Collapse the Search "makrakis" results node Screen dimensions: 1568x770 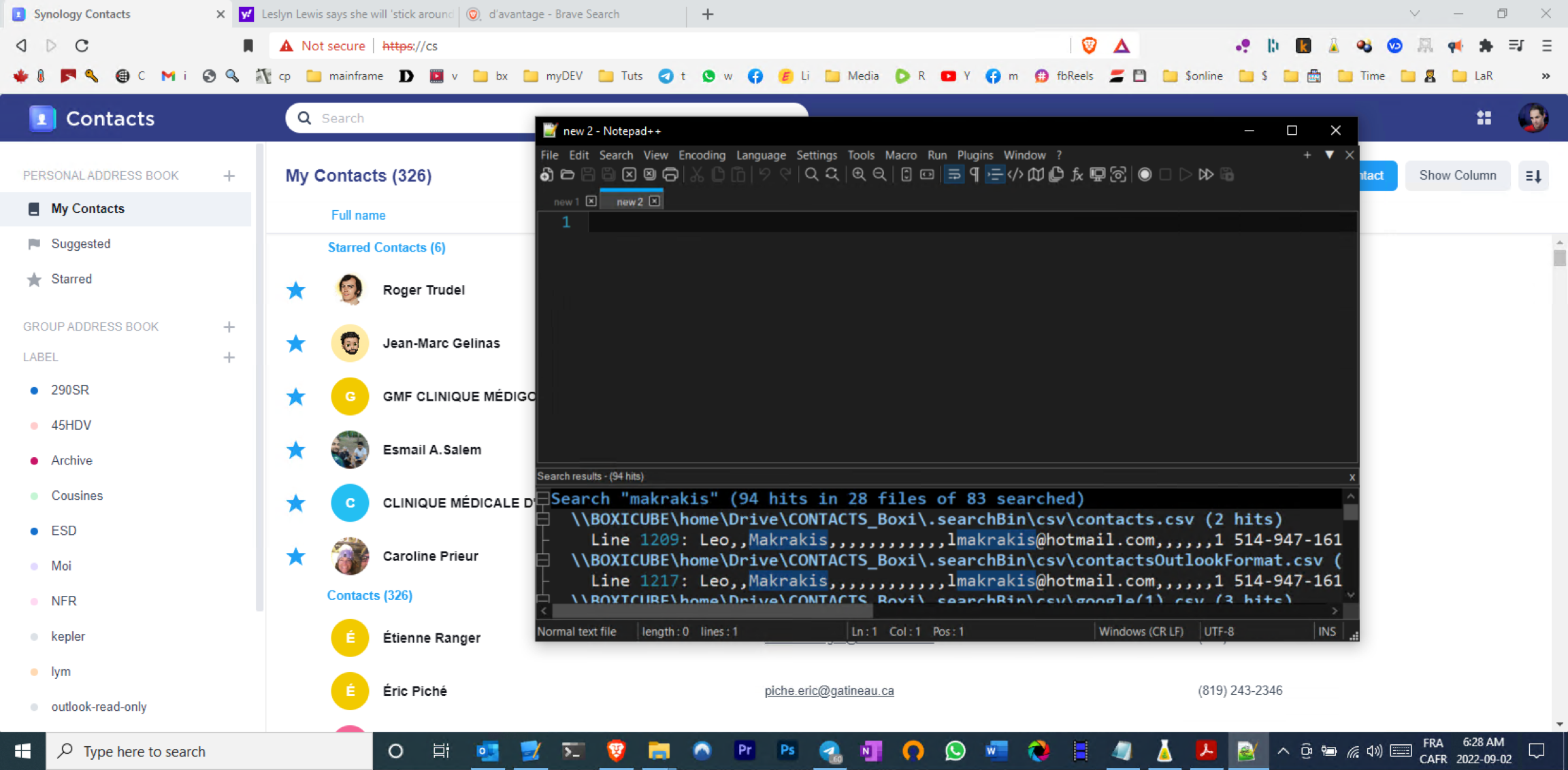[x=543, y=499]
